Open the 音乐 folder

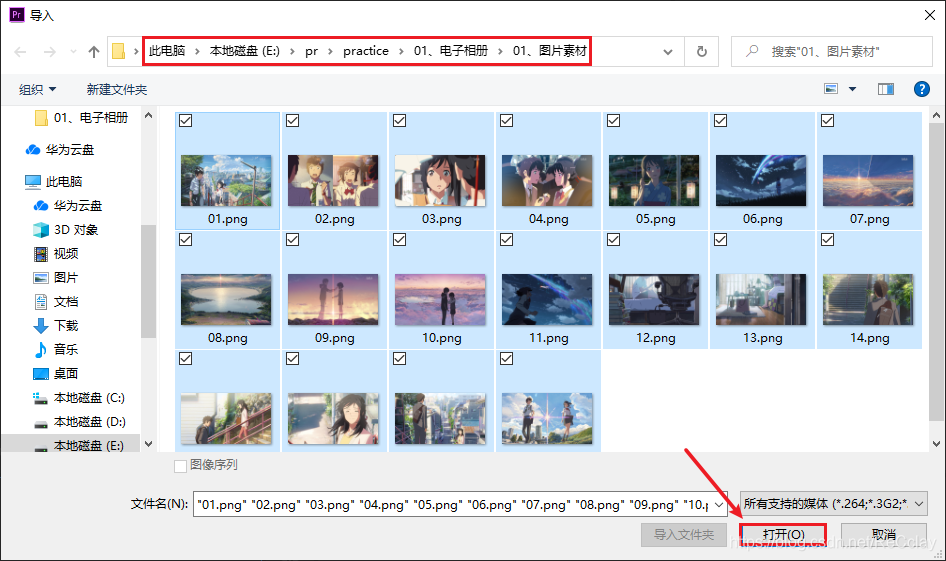click(56, 349)
